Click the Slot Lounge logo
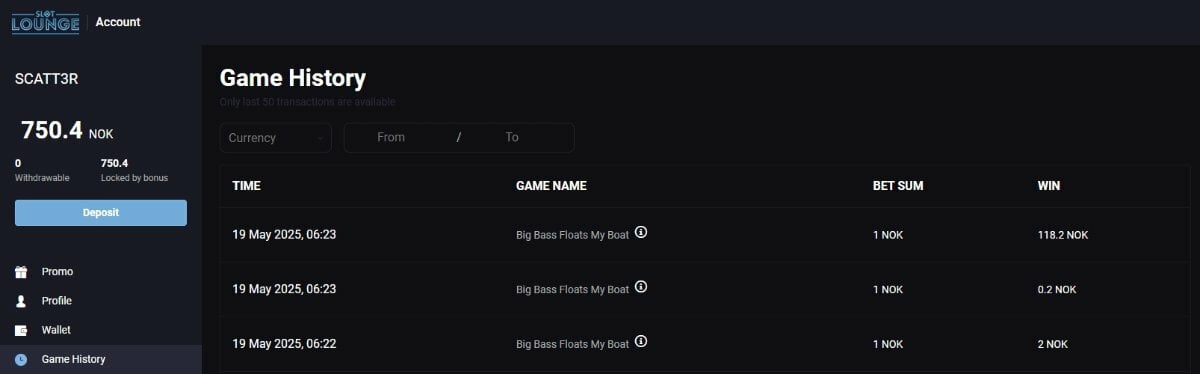The height and width of the screenshot is (374, 1200). (45, 21)
